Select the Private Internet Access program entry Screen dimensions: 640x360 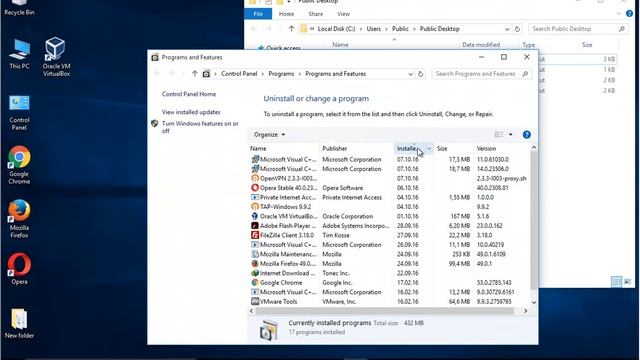pyautogui.click(x=388, y=197)
